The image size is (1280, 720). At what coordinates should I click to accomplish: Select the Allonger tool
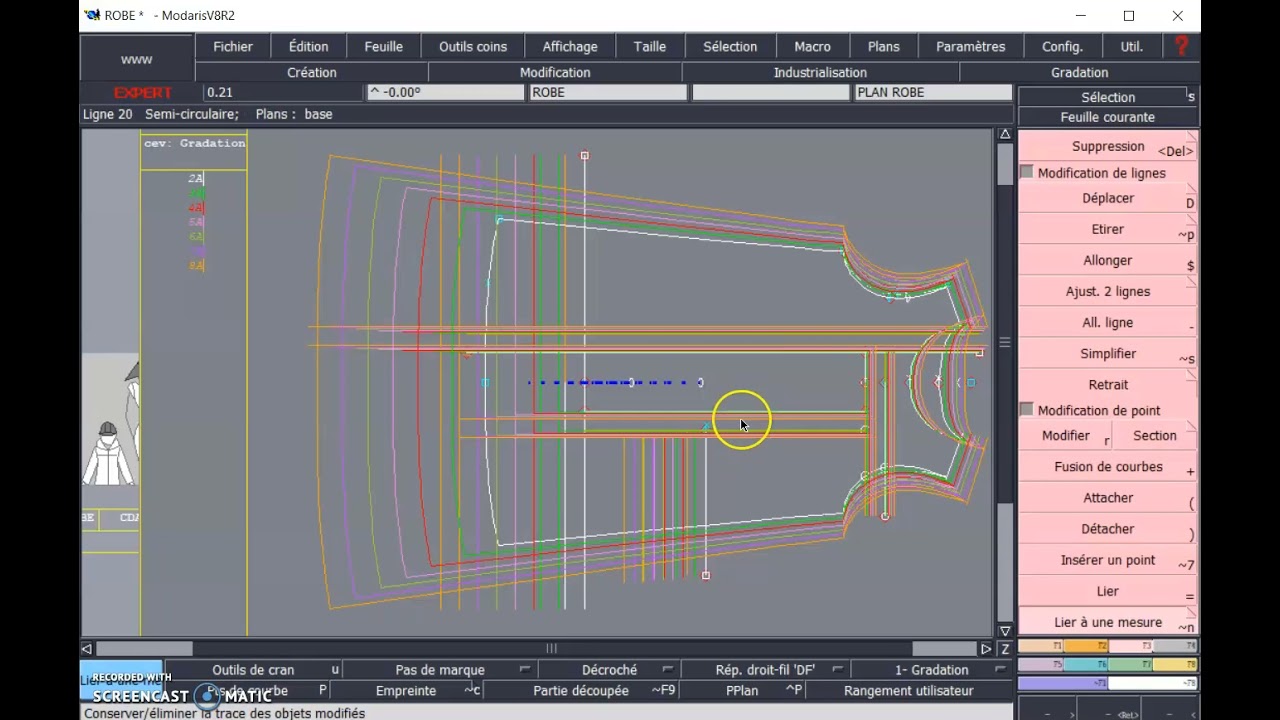coord(1108,260)
